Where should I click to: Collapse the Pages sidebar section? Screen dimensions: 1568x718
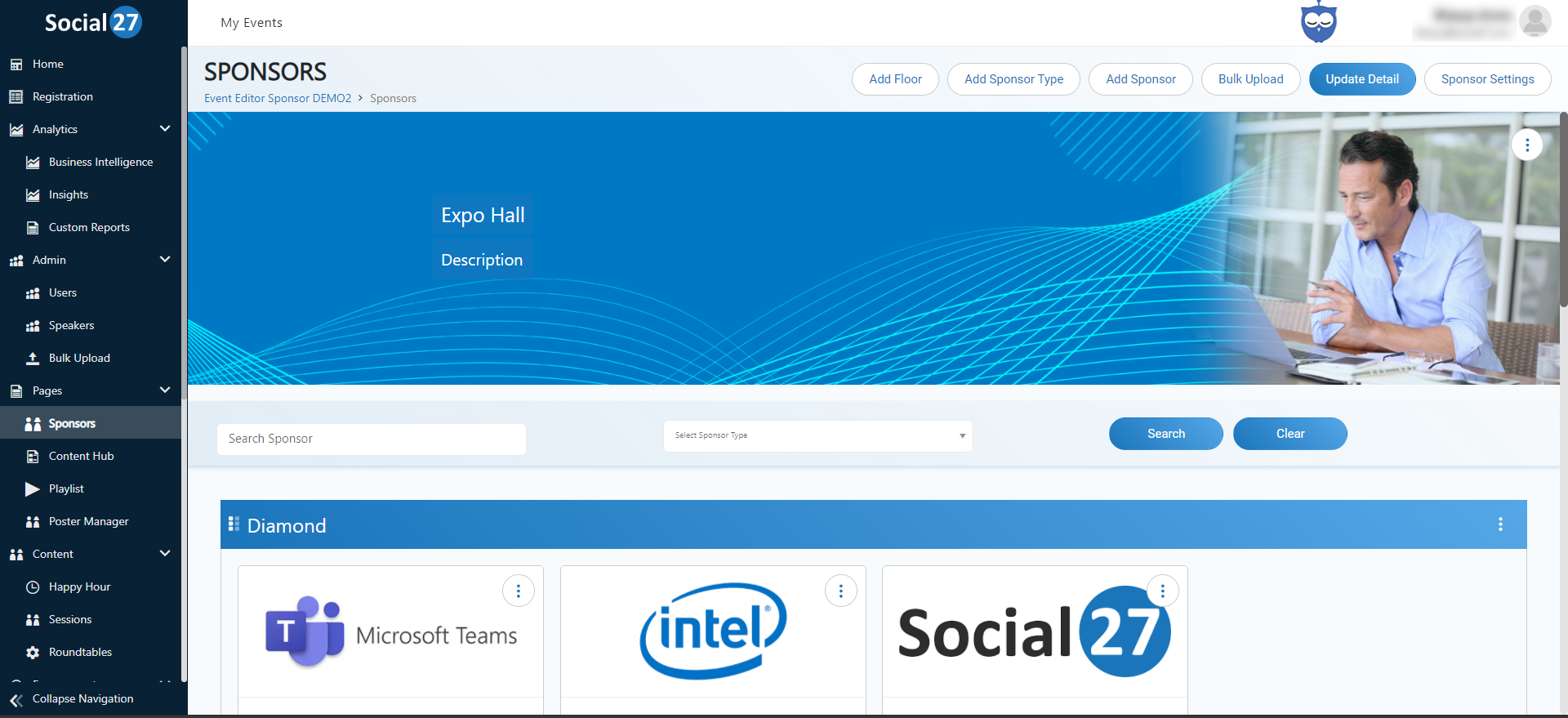pos(165,390)
